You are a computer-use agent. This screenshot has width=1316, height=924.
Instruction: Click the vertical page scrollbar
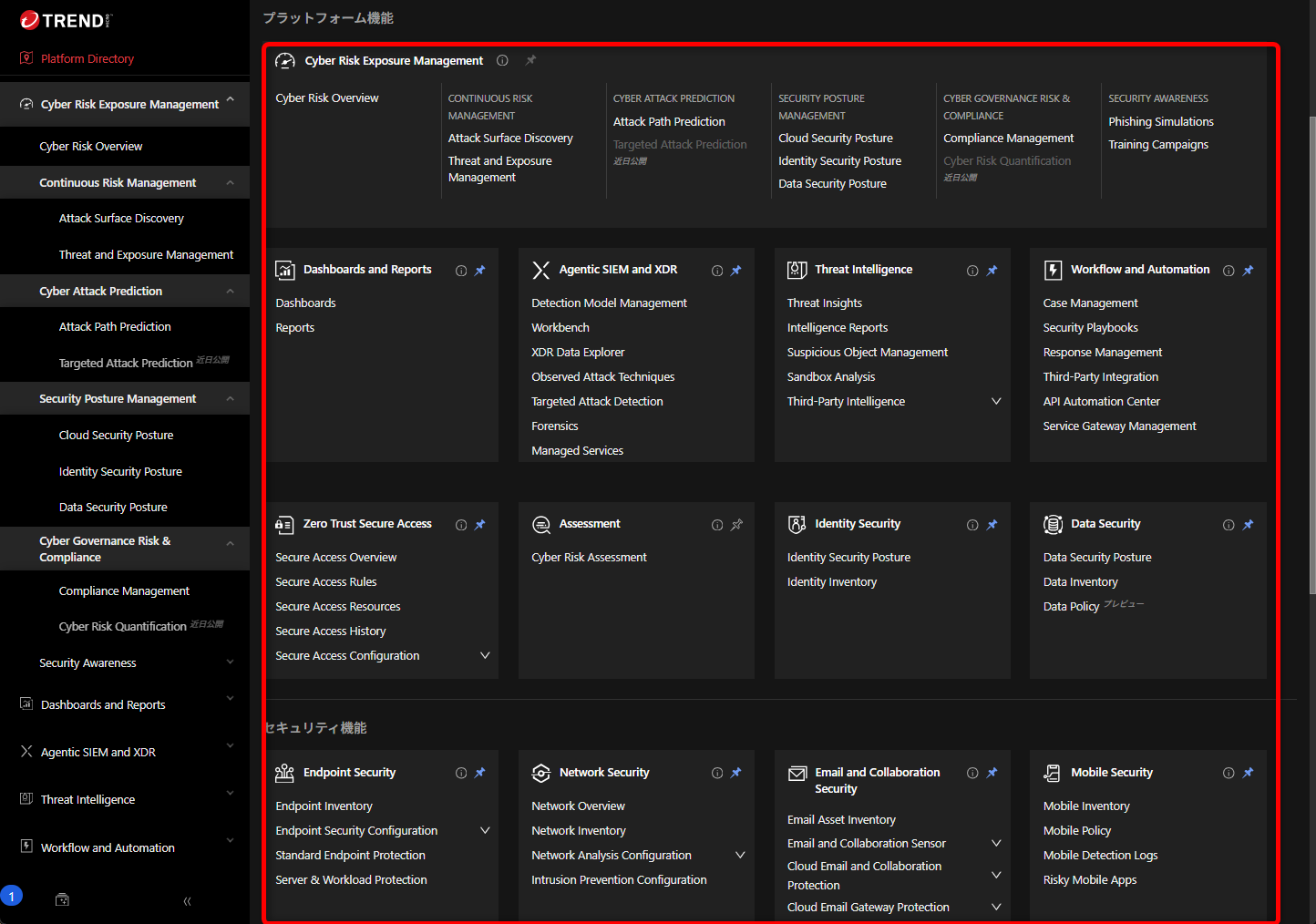click(1311, 355)
